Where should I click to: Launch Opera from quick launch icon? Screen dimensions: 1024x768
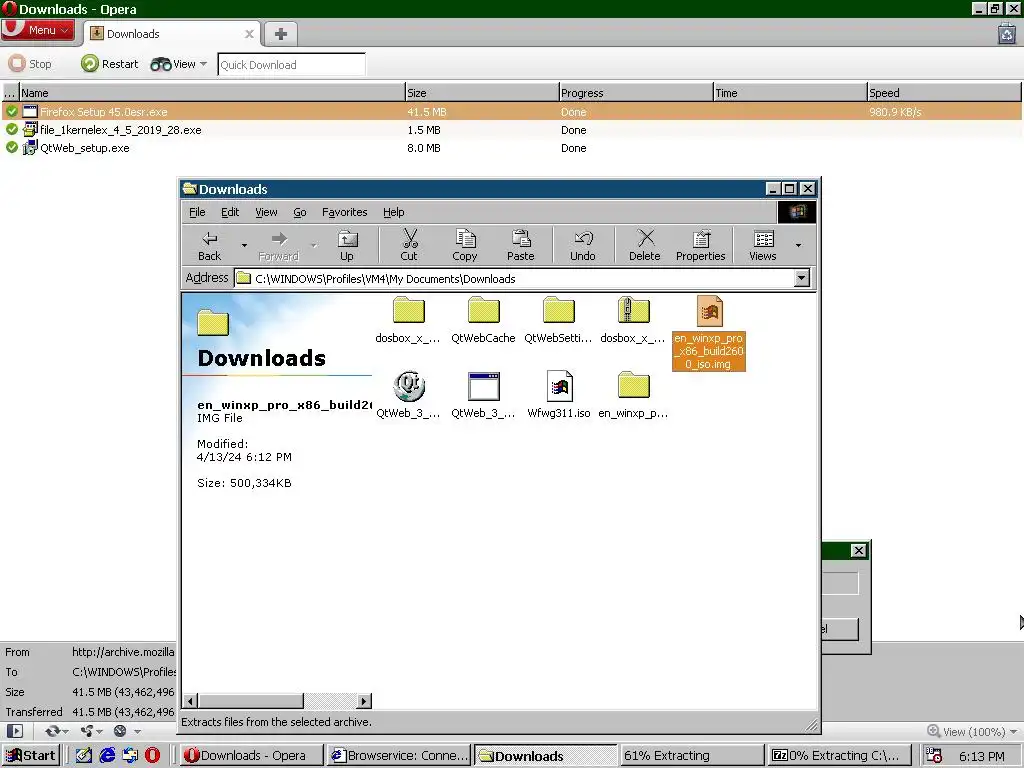point(152,756)
